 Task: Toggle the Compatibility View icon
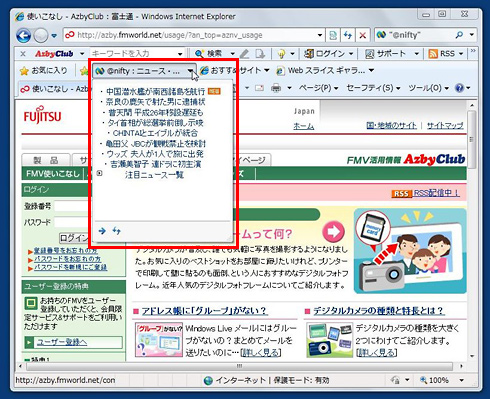coord(333,35)
